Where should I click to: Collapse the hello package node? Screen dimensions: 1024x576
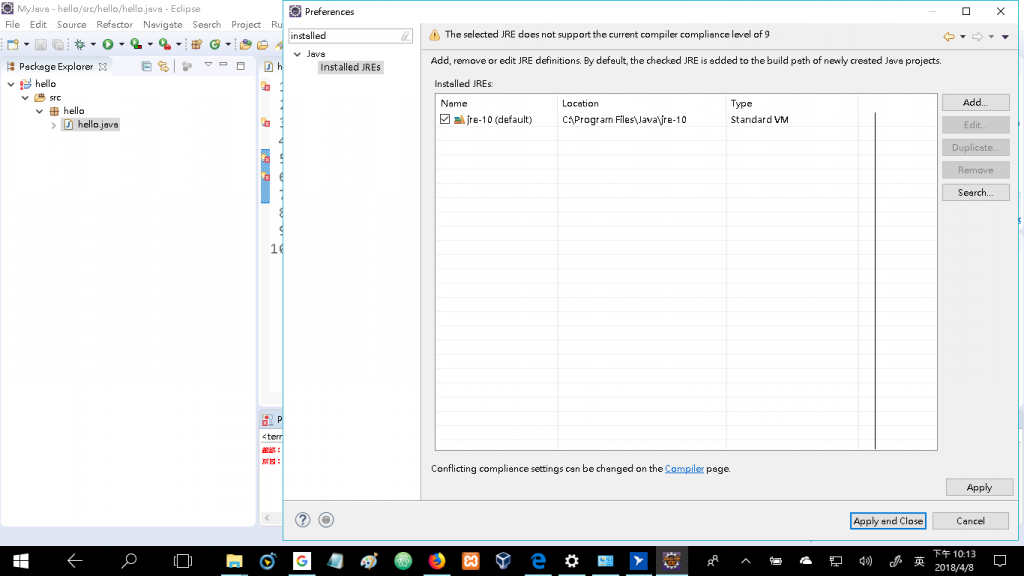click(x=40, y=111)
